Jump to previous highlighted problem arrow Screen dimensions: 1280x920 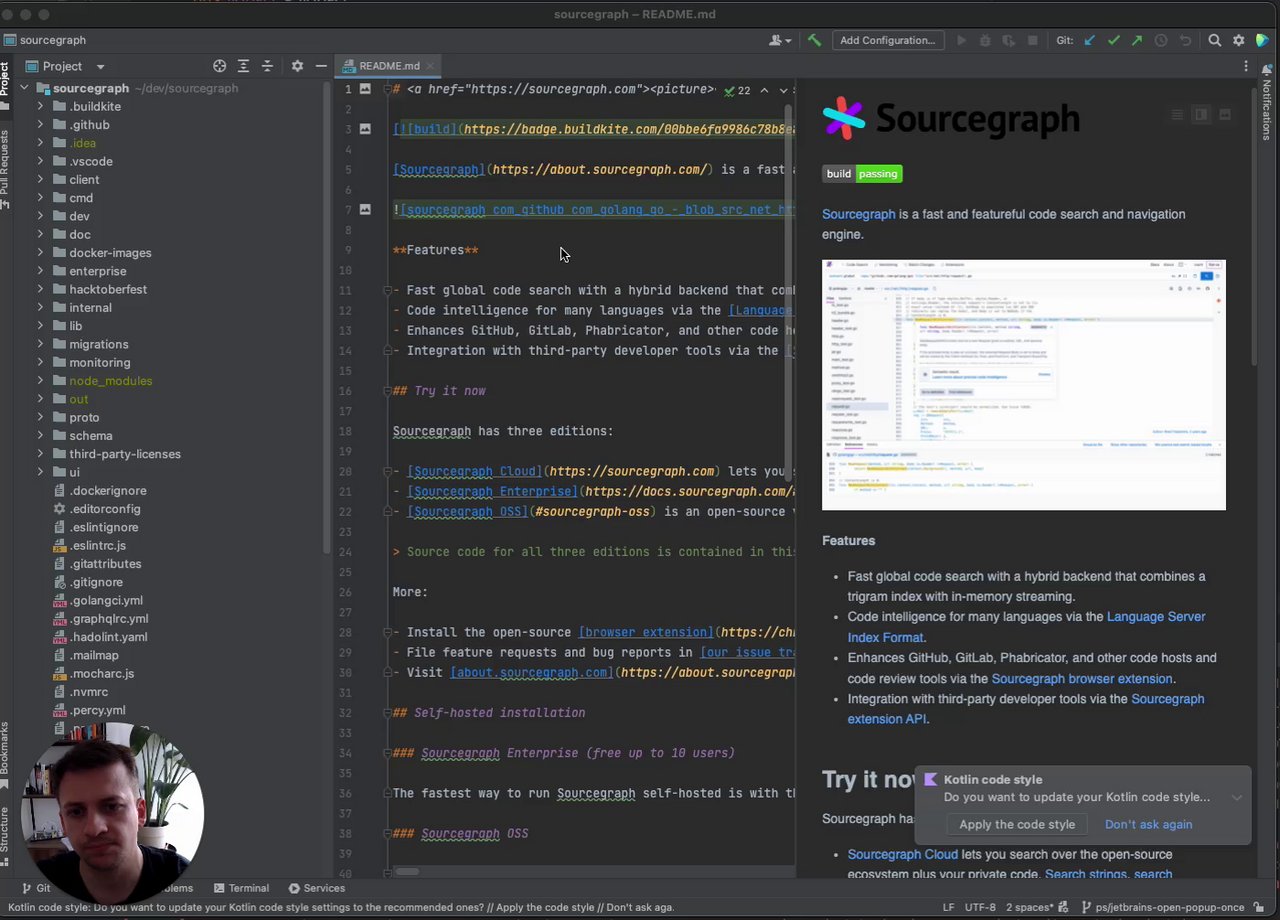click(x=764, y=90)
